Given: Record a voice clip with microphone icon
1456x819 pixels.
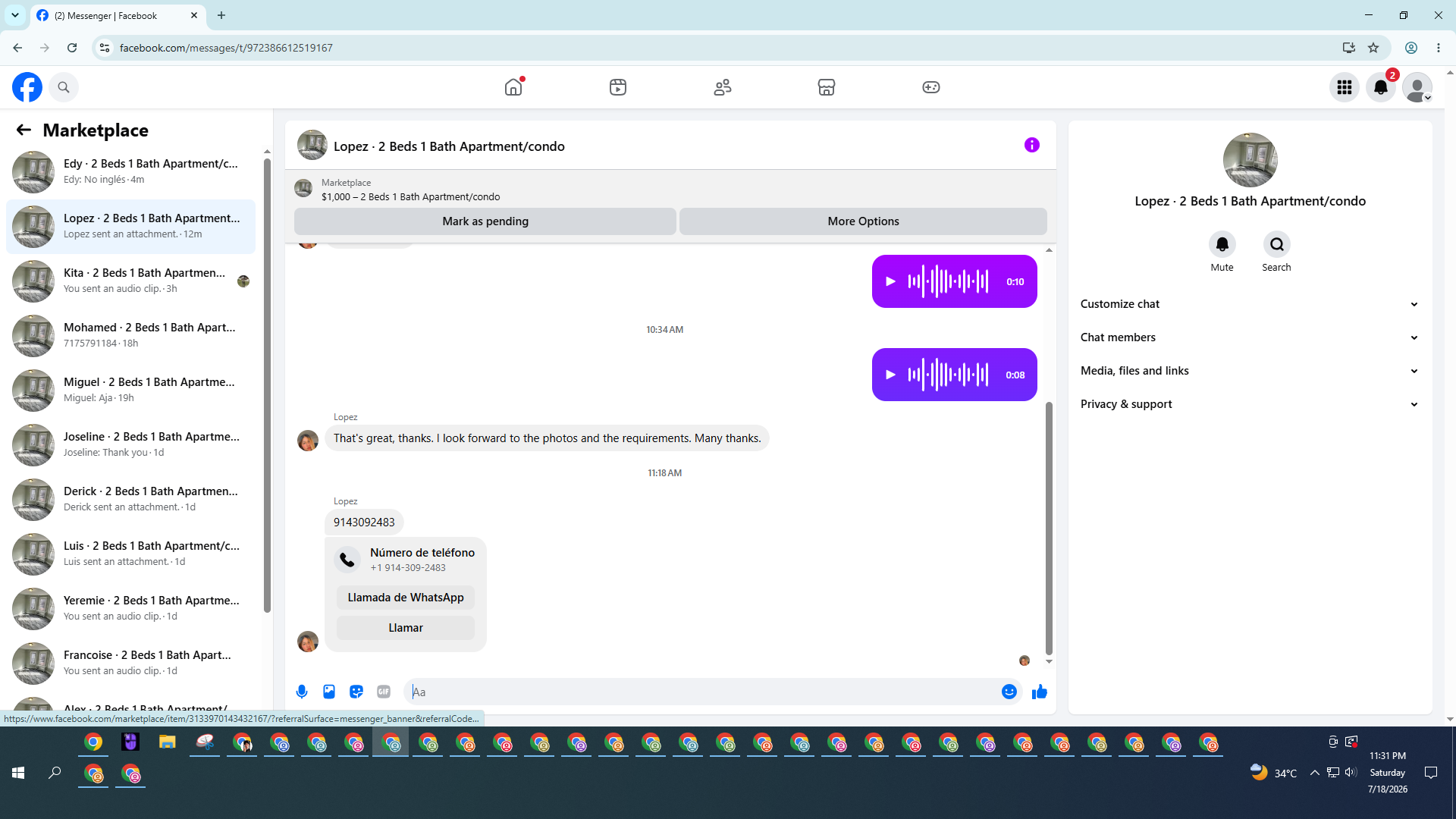Looking at the screenshot, I should [x=302, y=692].
